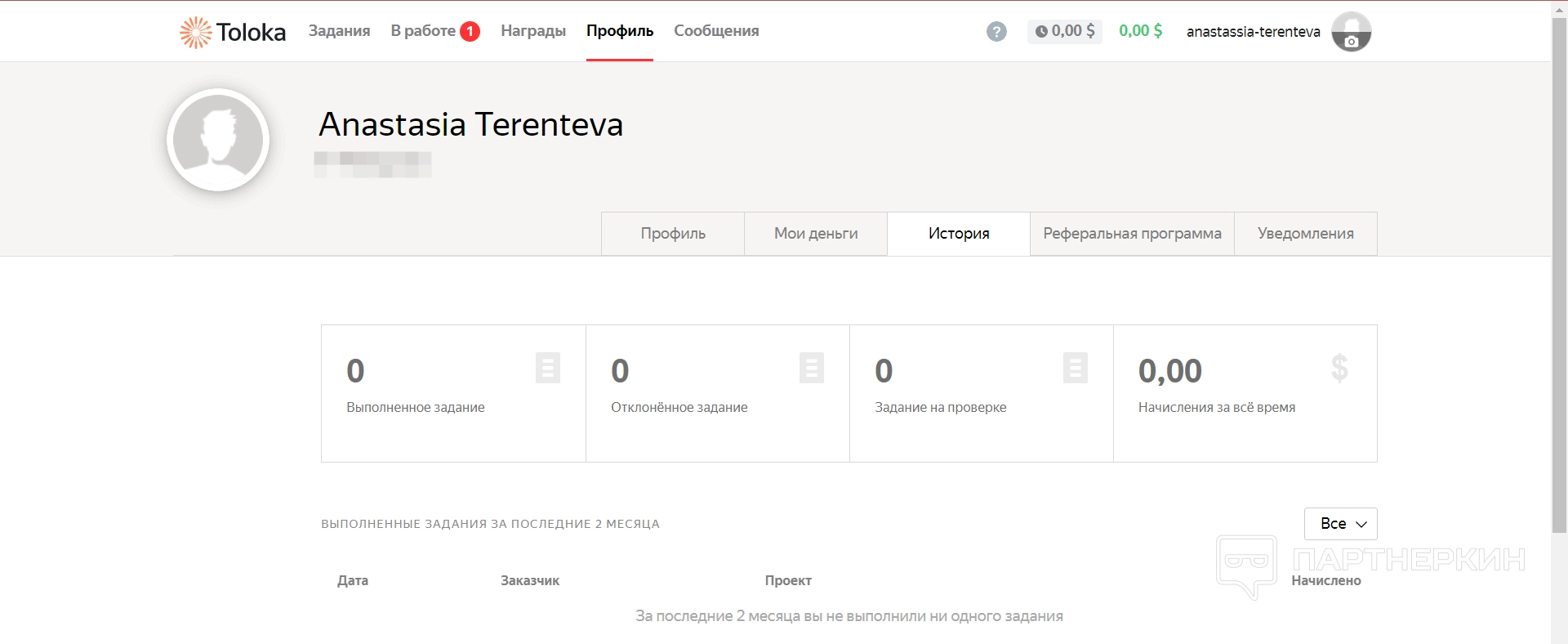Open the Уведомления tab
1568x644 pixels.
[x=1306, y=234]
